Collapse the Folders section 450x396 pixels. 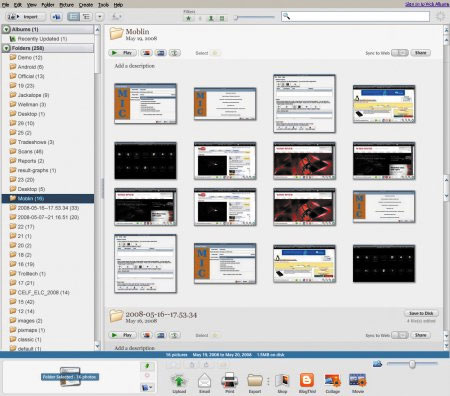click(6, 48)
